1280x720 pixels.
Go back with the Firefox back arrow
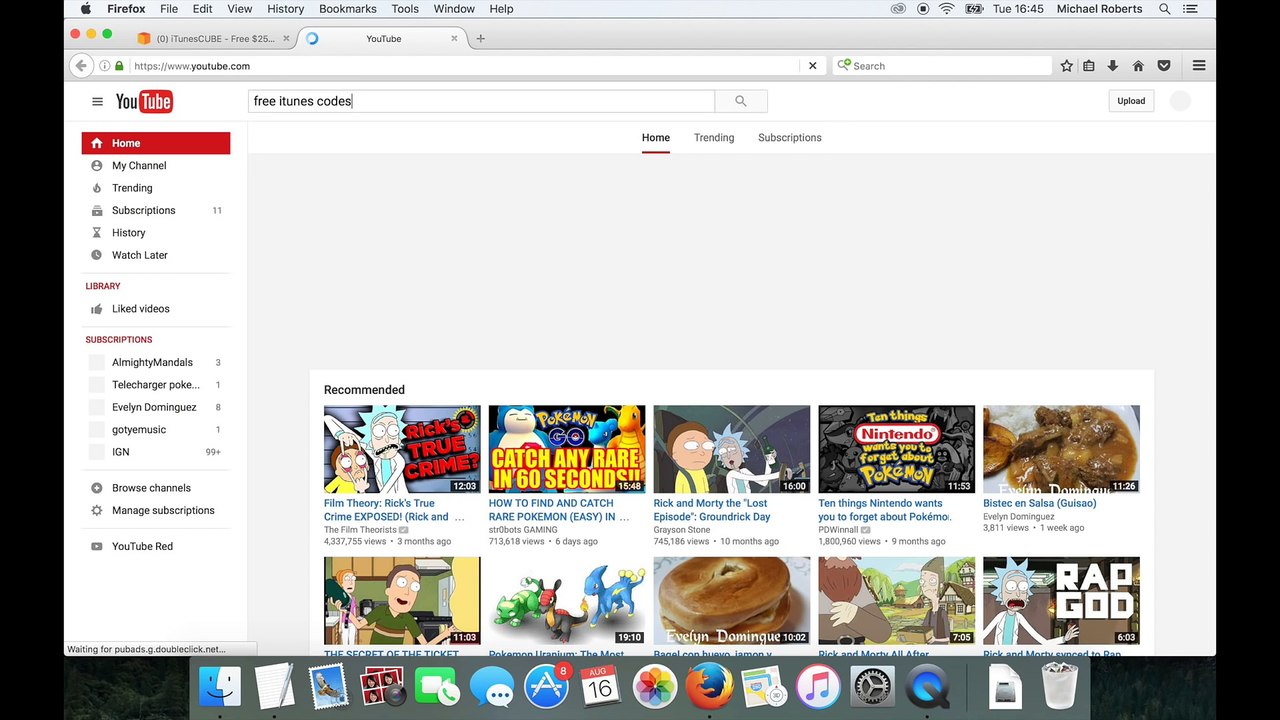(81, 66)
